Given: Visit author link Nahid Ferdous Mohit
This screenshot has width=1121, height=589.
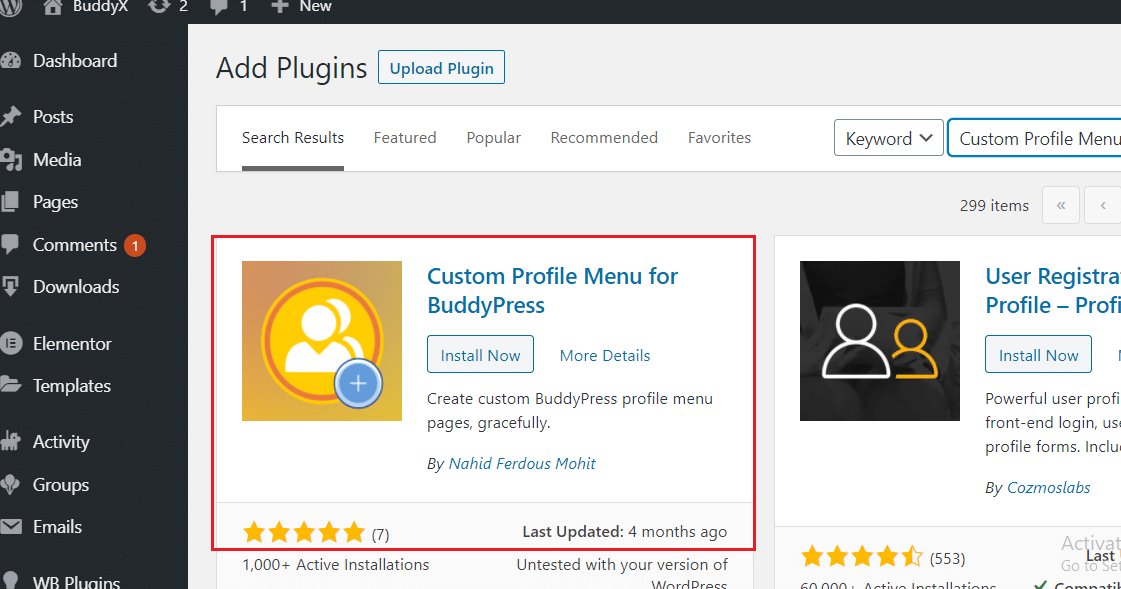Looking at the screenshot, I should (x=522, y=463).
